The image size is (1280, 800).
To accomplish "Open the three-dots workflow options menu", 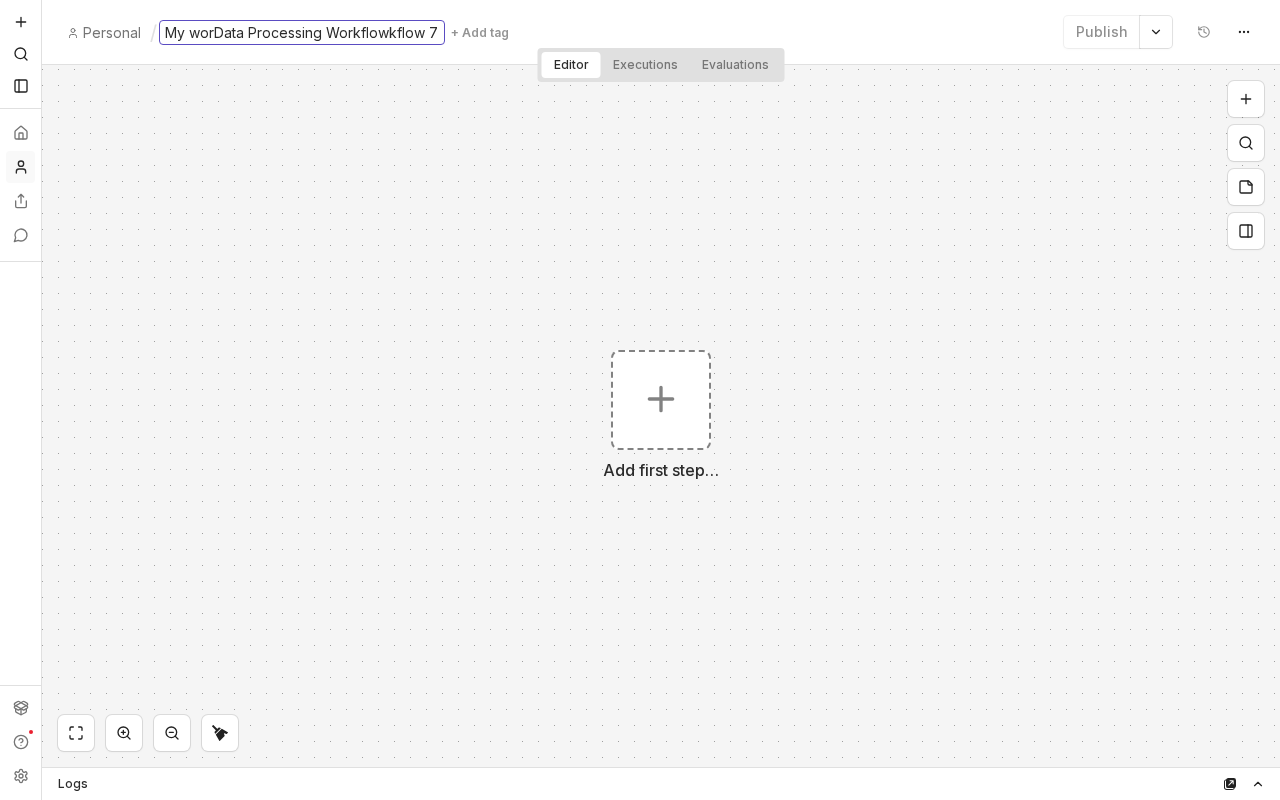I will (x=1244, y=32).
